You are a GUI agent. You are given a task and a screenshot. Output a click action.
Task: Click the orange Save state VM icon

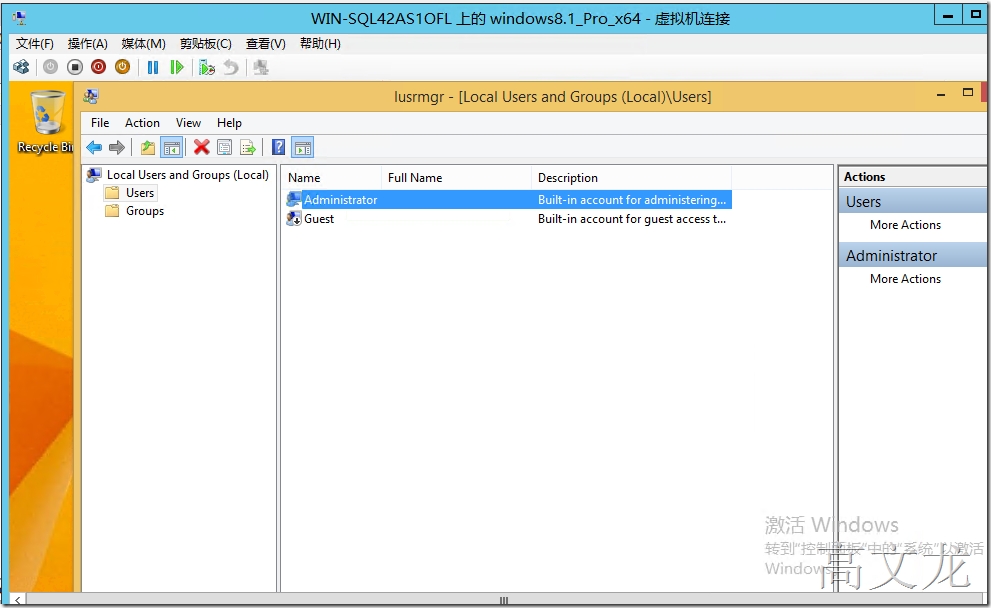pos(123,67)
